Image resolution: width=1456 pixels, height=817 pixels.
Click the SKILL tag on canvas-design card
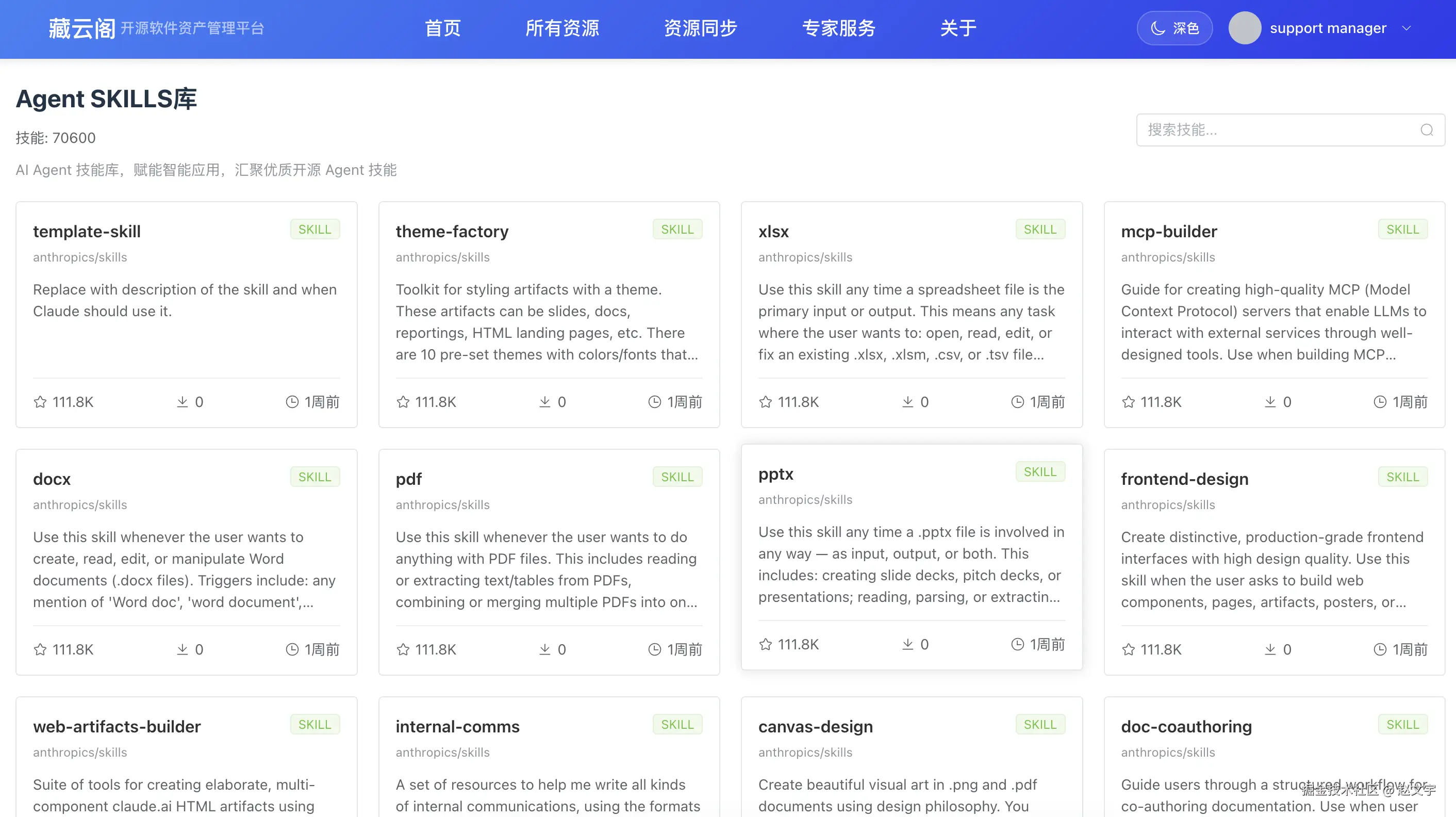1039,724
